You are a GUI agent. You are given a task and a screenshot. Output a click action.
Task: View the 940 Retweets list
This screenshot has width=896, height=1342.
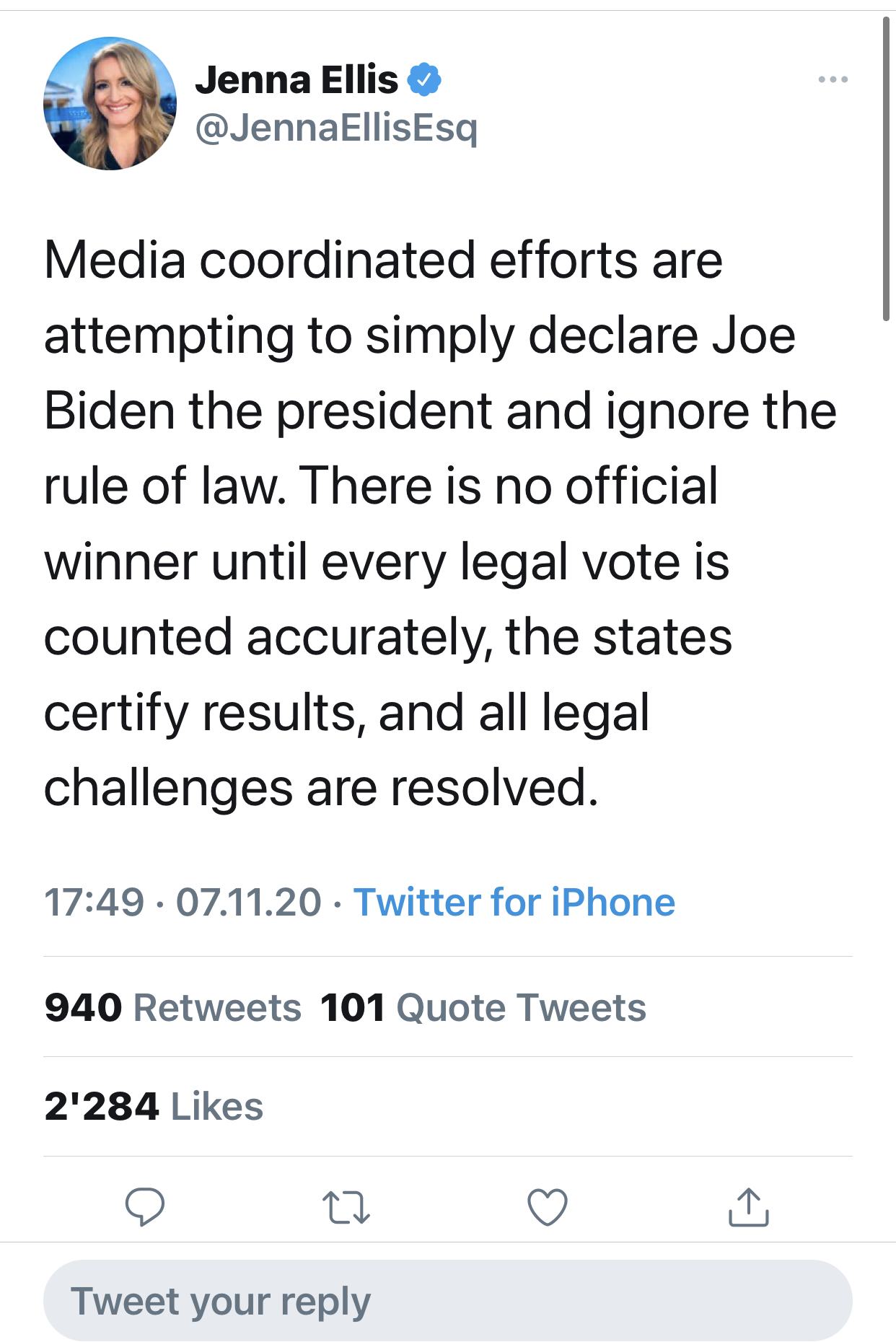172,1007
